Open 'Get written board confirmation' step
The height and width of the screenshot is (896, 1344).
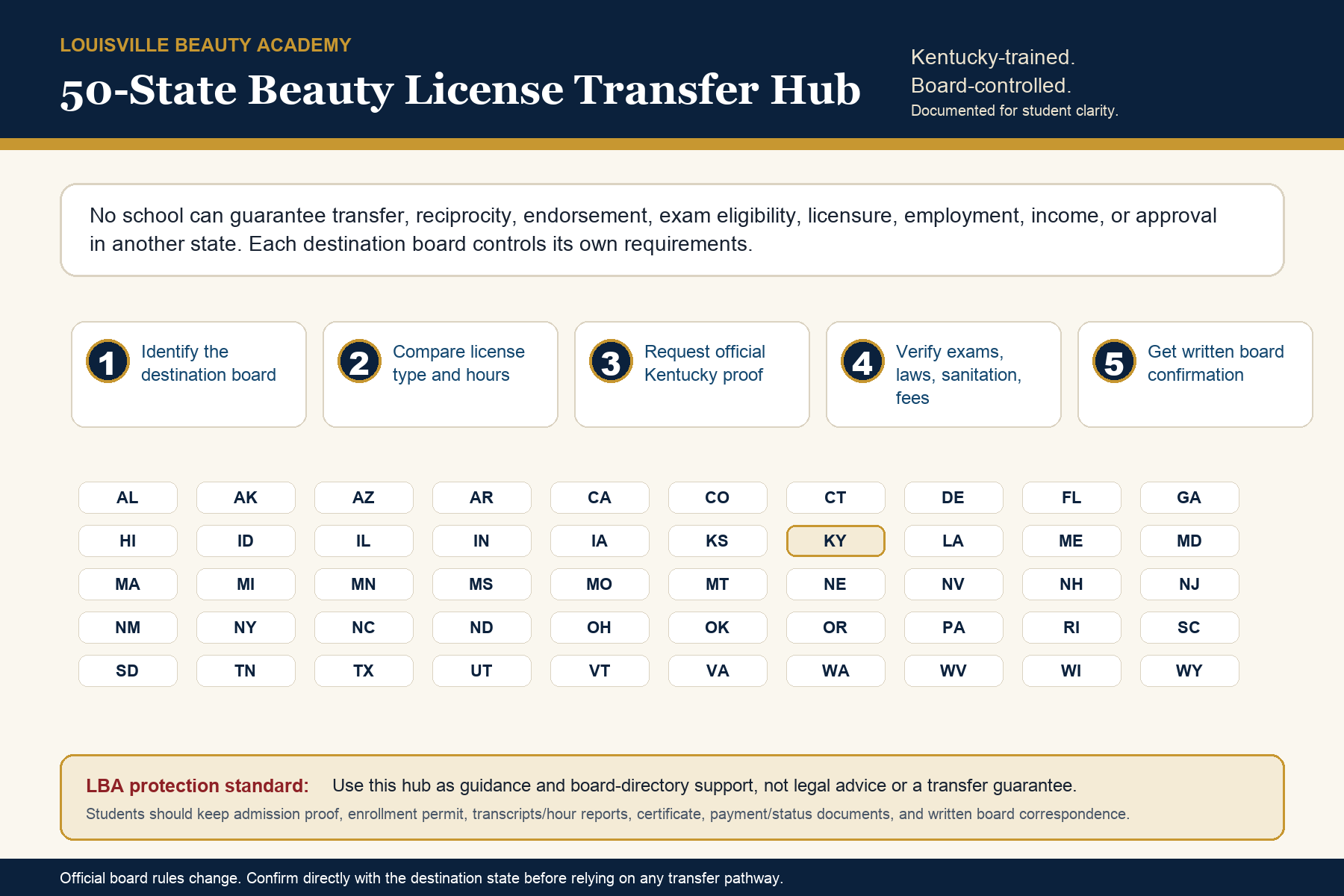pyautogui.click(x=1195, y=375)
